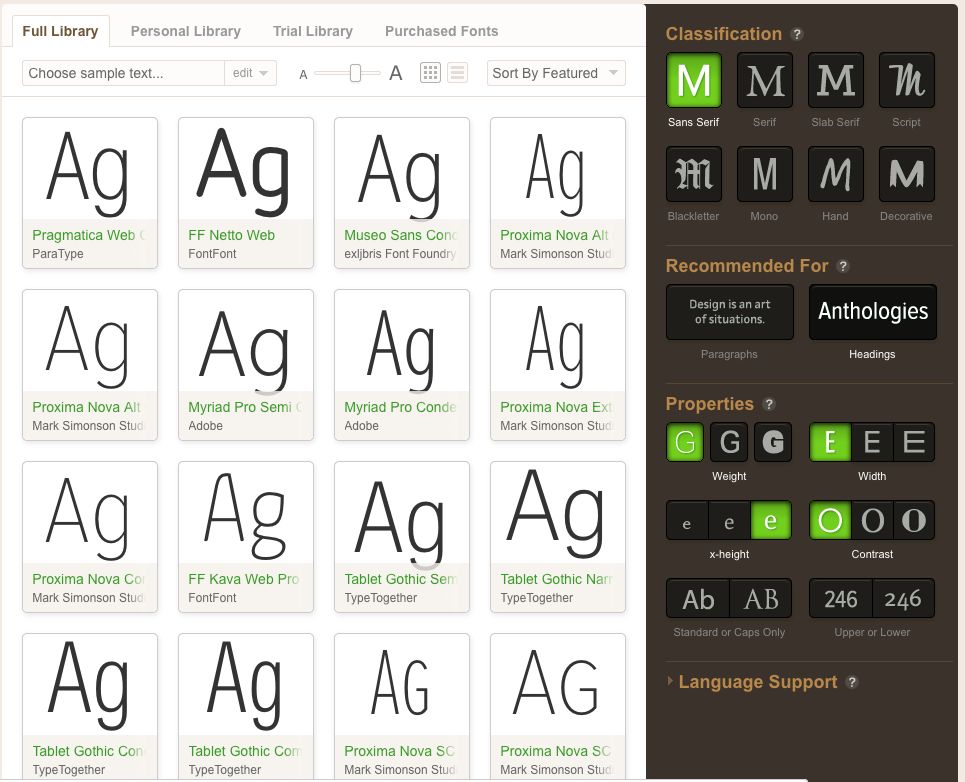This screenshot has height=782, width=965.
Task: Switch to the Full Library tab
Action: coord(60,31)
